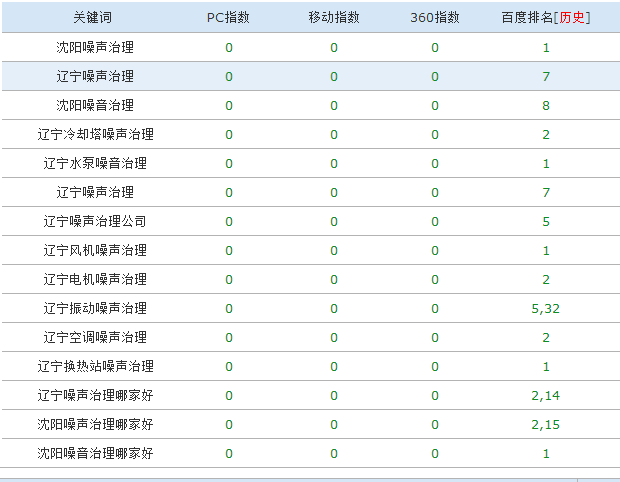The height and width of the screenshot is (482, 620).
Task: Open keyword 辽宁振动噪声治理
Action: pos(95,308)
